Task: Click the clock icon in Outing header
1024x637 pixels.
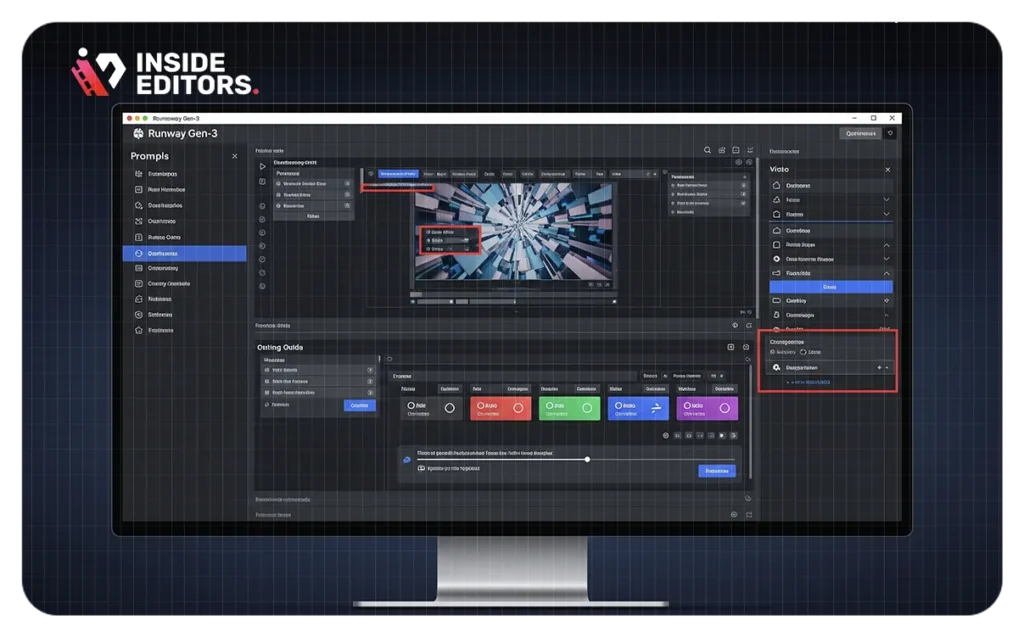Action: pyautogui.click(x=746, y=347)
